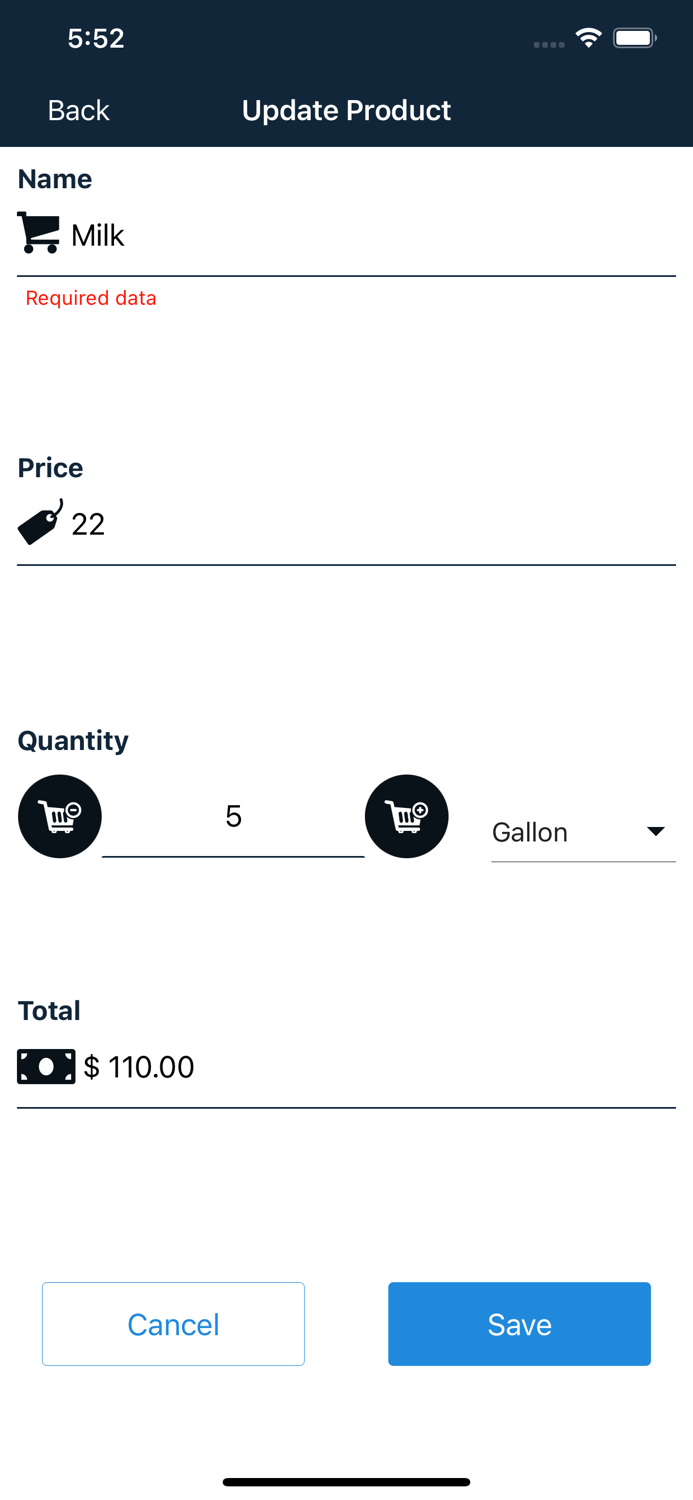
Task: Tap the red Required data message
Action: (x=91, y=298)
